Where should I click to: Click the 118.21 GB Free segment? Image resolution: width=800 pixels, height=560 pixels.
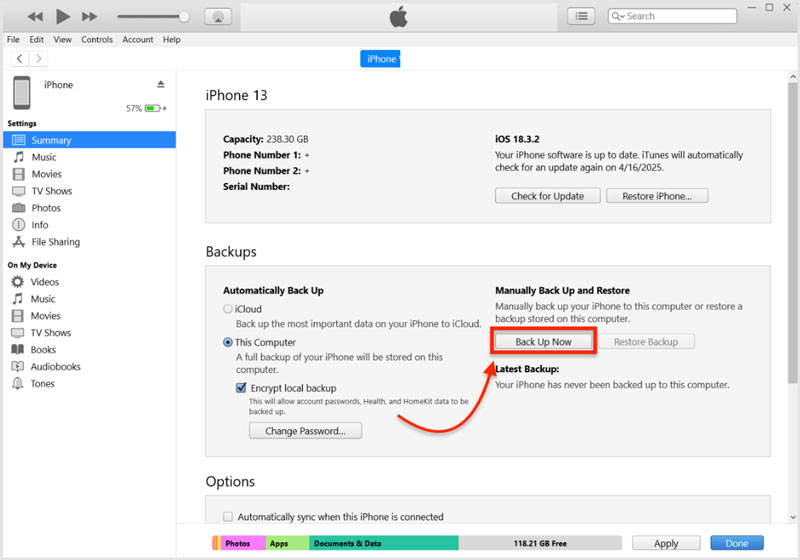(540, 543)
